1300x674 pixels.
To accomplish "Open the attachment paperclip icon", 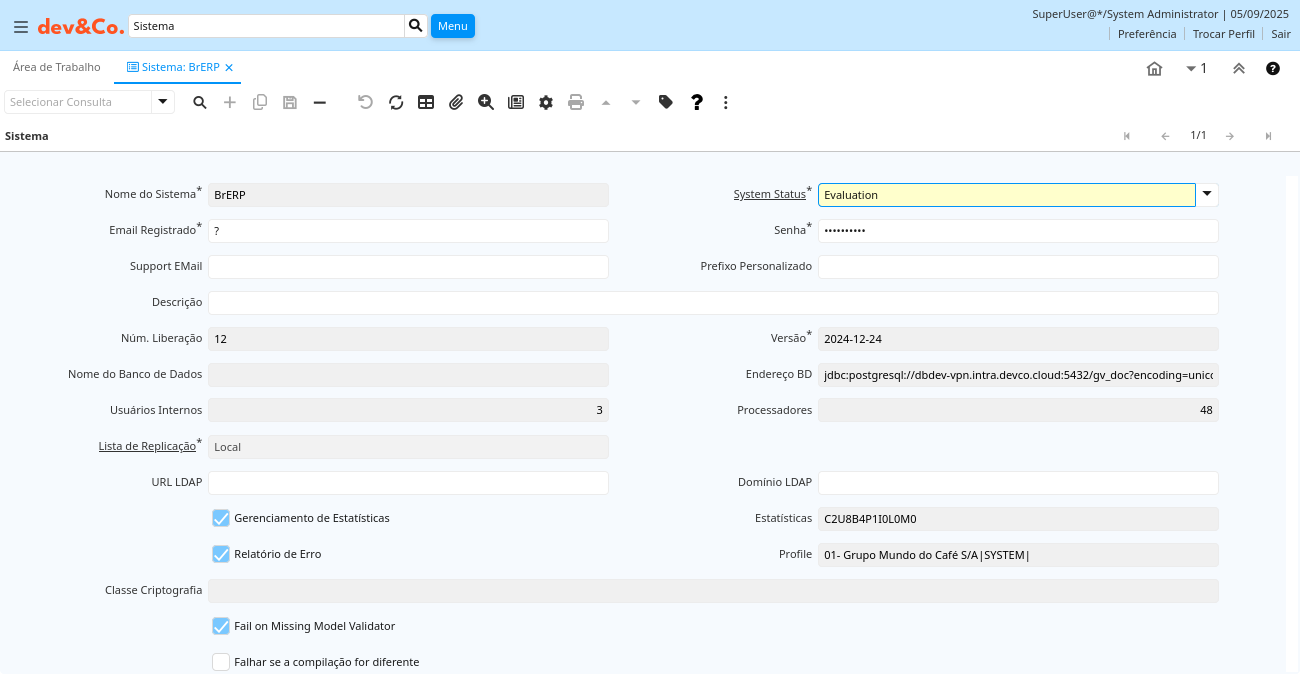I will click(456, 102).
